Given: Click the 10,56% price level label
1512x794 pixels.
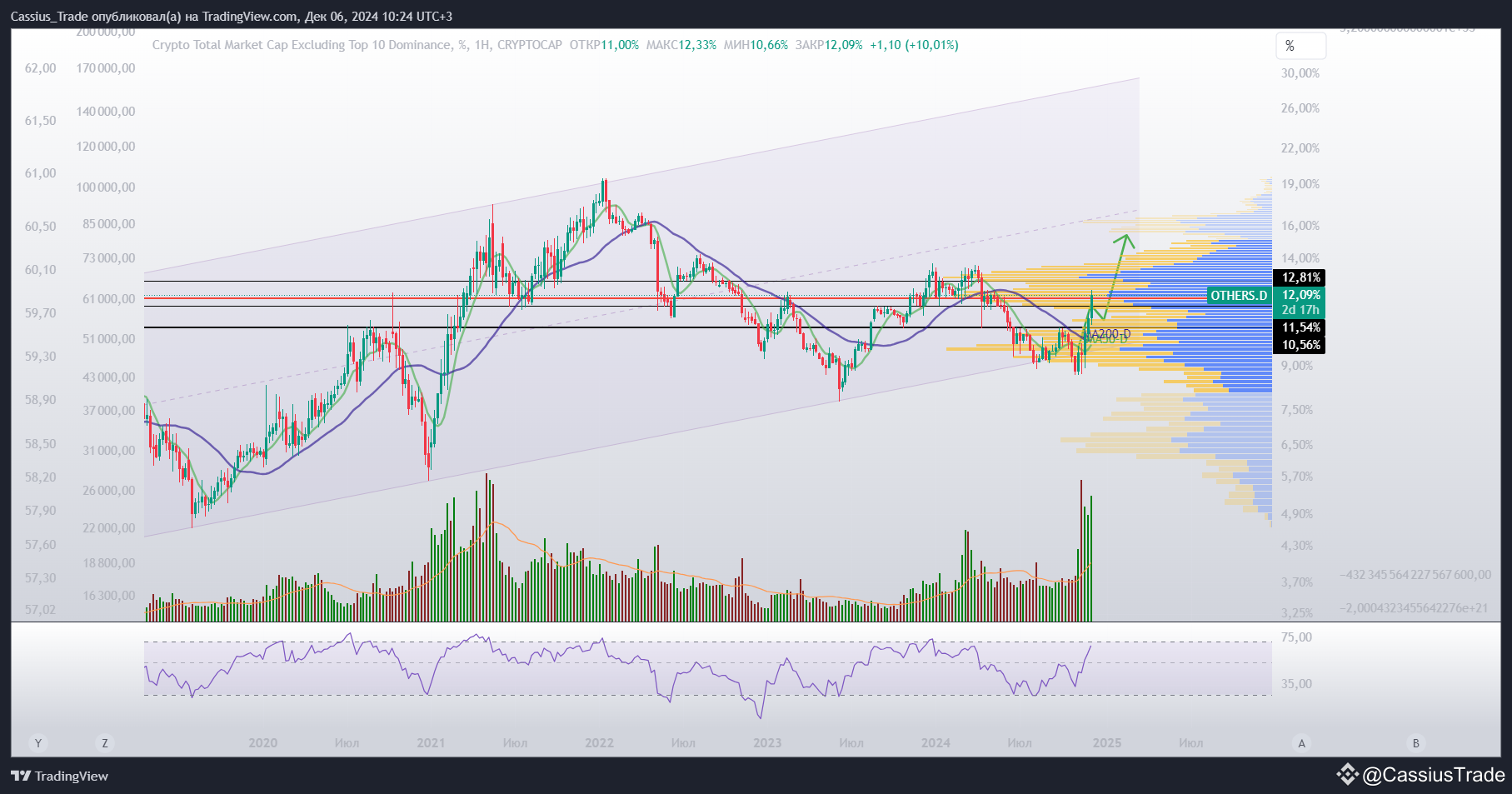Looking at the screenshot, I should (x=1300, y=345).
